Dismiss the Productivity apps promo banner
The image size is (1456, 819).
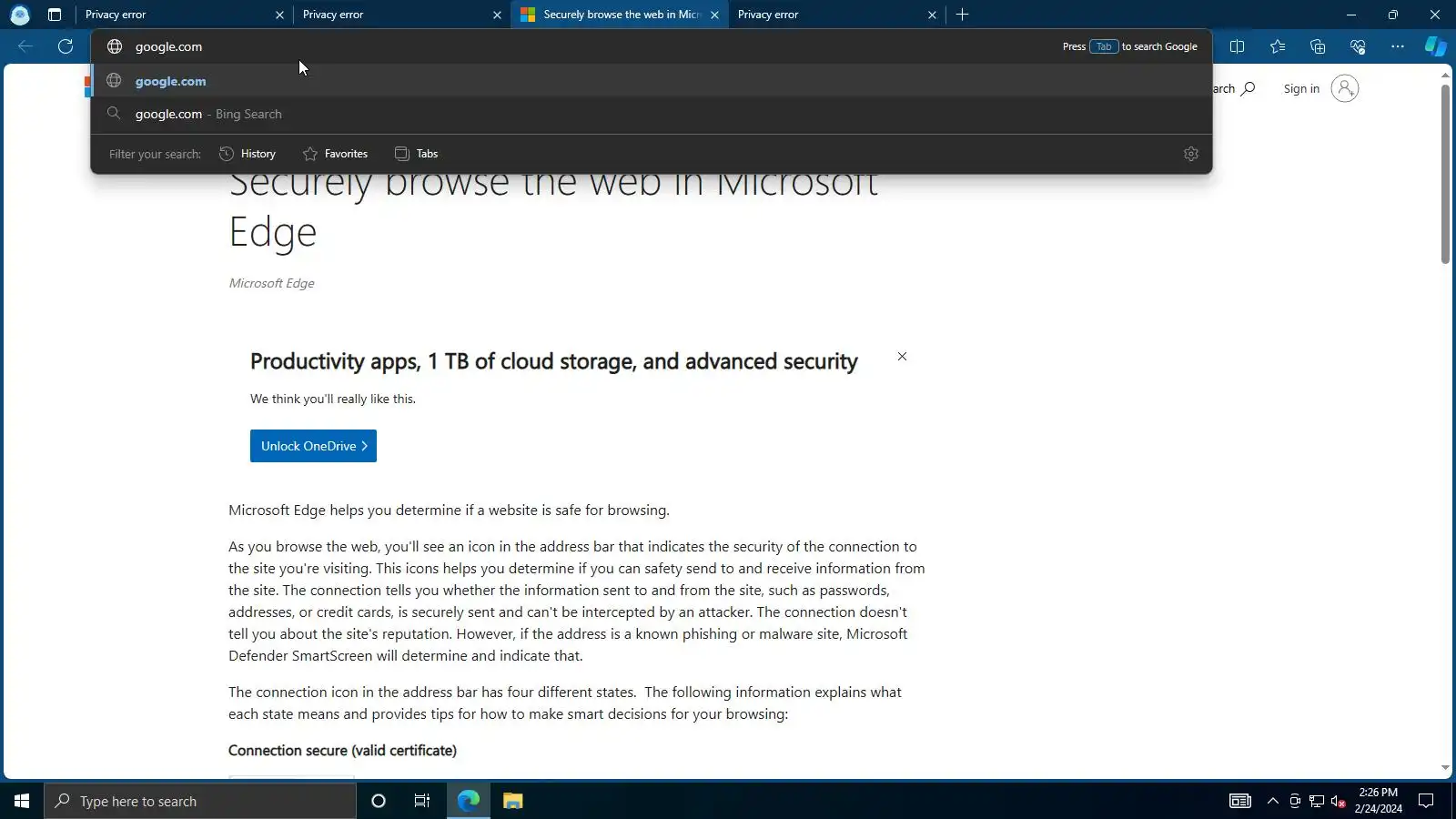point(902,357)
